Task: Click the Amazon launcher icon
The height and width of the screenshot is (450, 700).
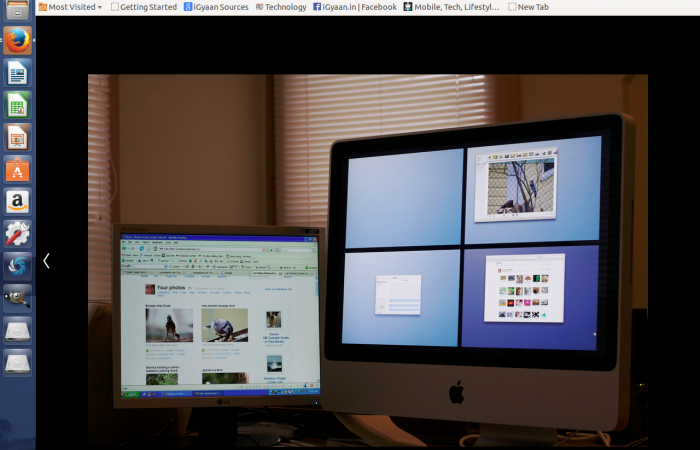Action: [17, 202]
